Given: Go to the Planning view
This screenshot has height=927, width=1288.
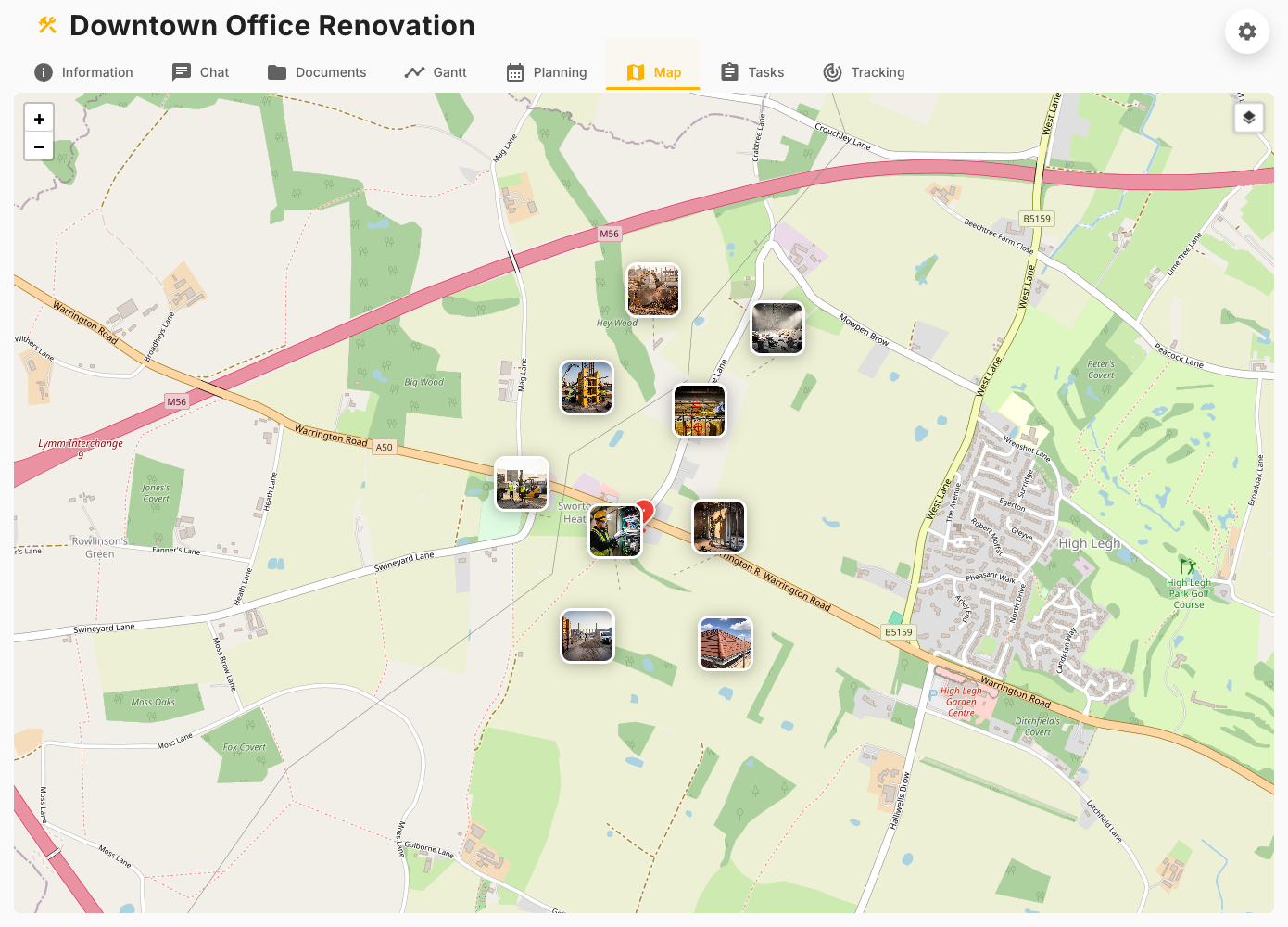Looking at the screenshot, I should 547,71.
